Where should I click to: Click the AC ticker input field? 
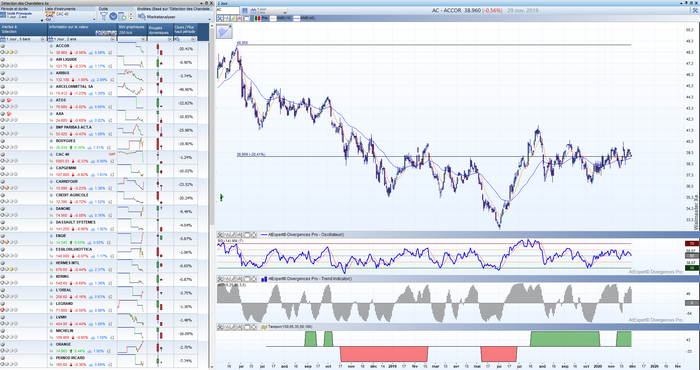click(x=228, y=10)
